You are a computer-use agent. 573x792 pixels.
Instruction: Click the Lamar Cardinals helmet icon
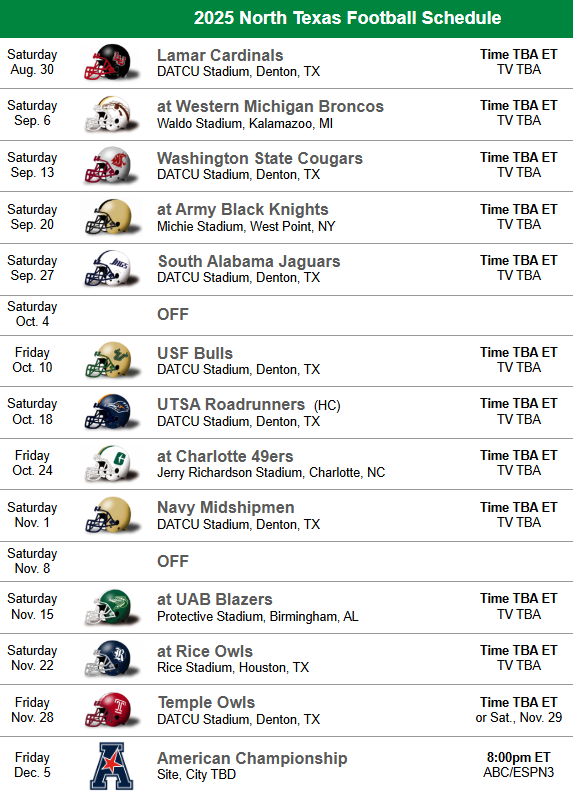[x=111, y=63]
